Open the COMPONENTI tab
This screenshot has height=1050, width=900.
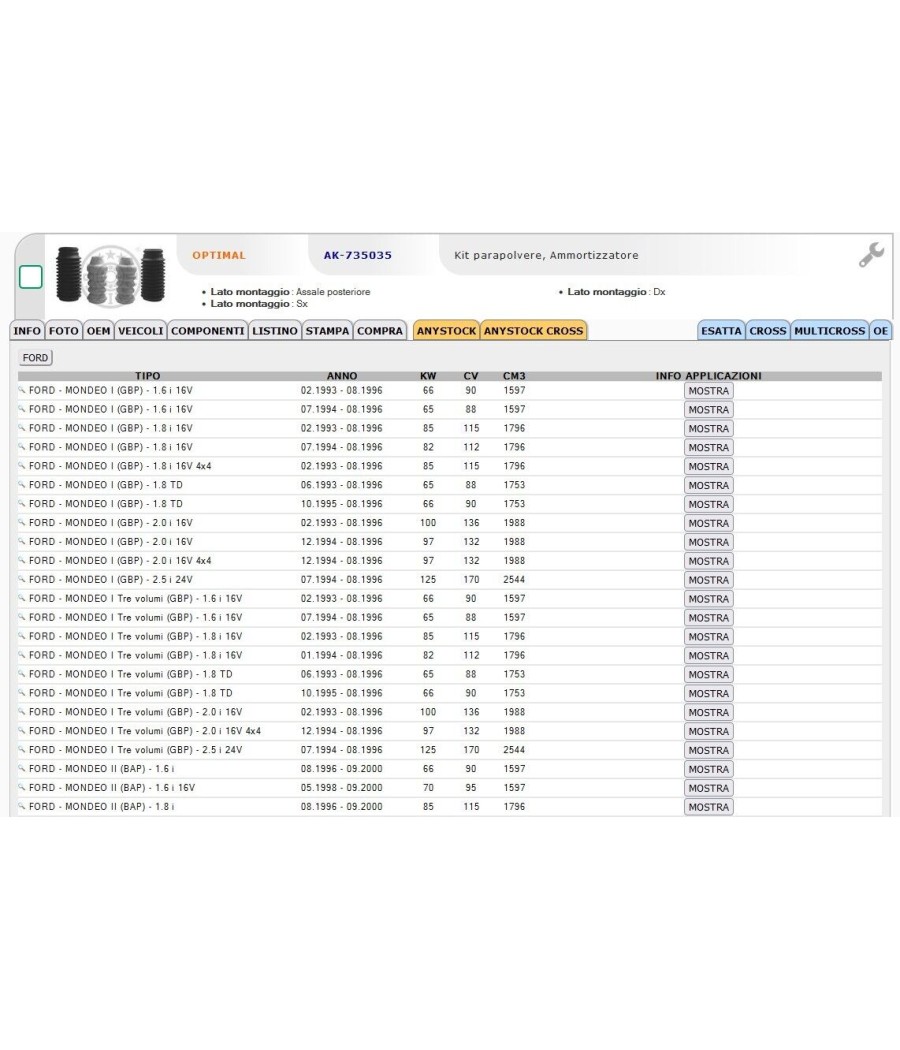click(208, 331)
